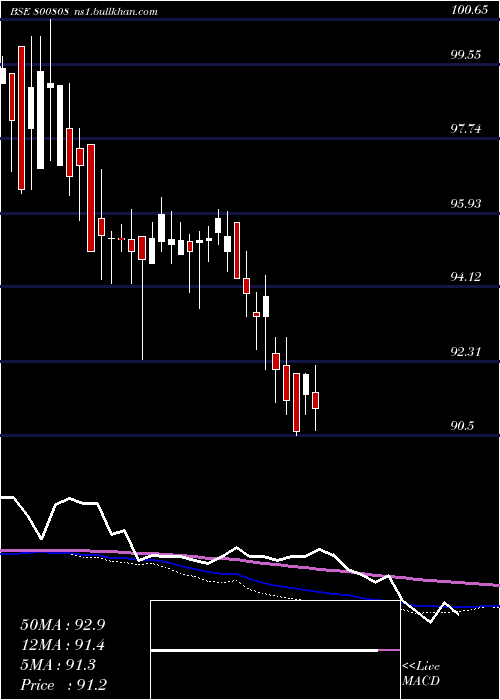The height and width of the screenshot is (700, 500).
Task: Click the 92.31 price level label
Action: click(x=466, y=352)
